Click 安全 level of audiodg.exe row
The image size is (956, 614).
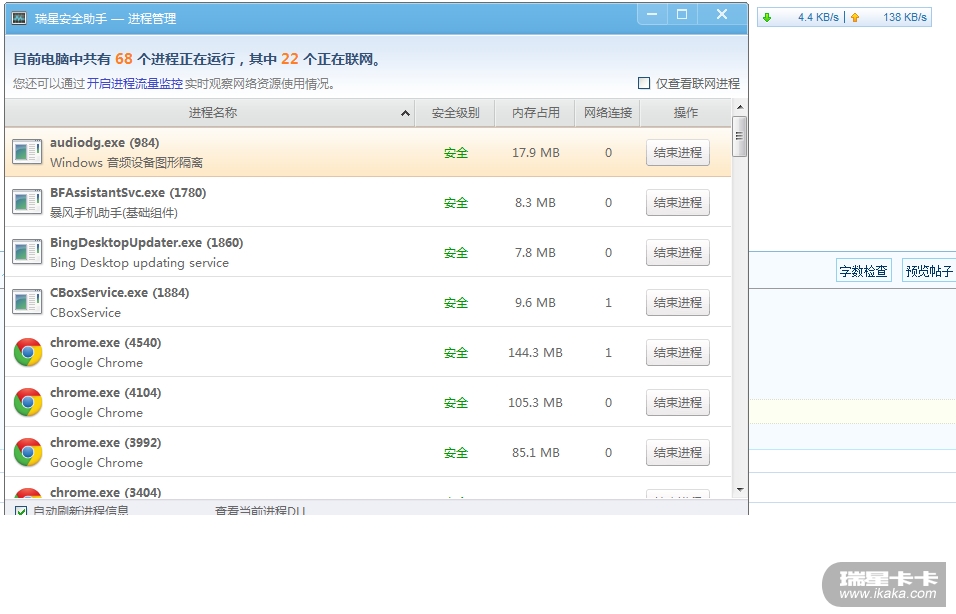click(455, 153)
